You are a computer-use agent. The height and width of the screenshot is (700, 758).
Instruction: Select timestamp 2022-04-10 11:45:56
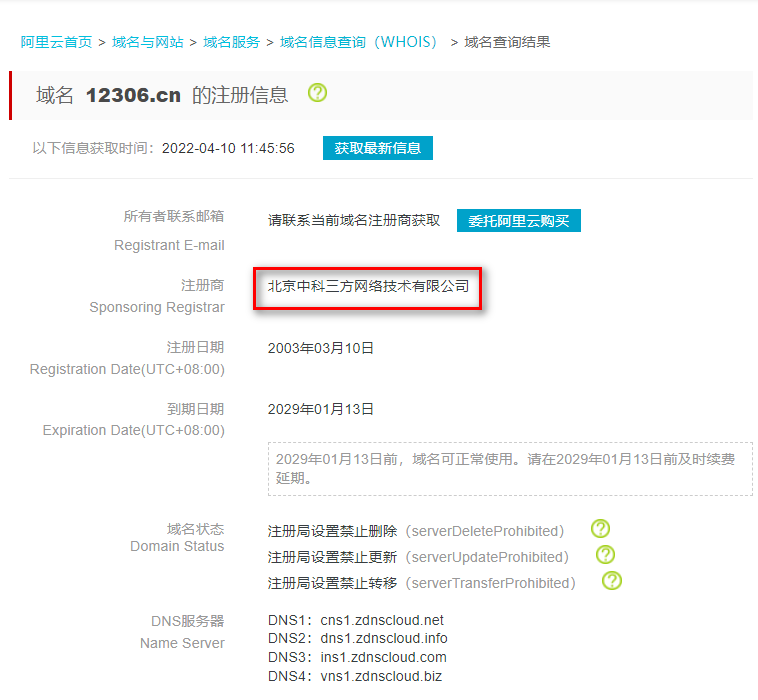(228, 148)
